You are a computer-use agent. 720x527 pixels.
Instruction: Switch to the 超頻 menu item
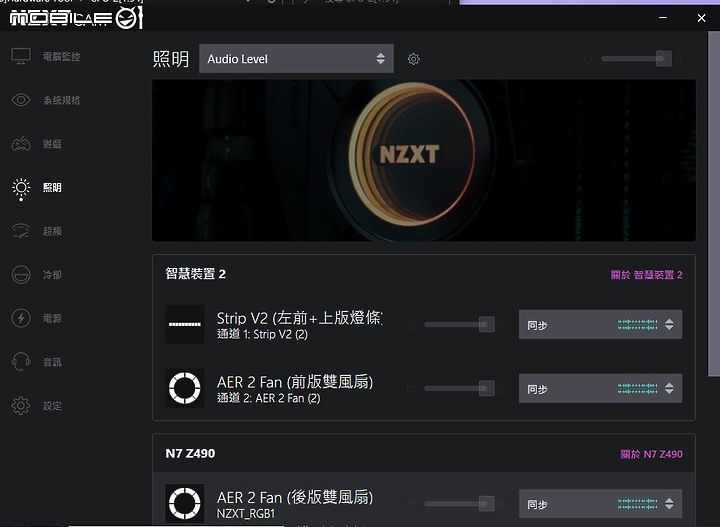pyautogui.click(x=52, y=231)
